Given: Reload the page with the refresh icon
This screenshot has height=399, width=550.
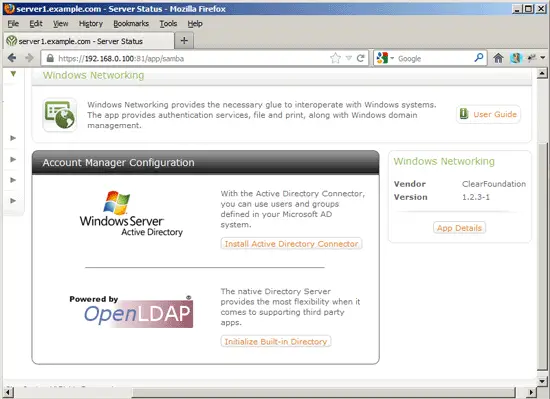Looking at the screenshot, I should tap(360, 58).
